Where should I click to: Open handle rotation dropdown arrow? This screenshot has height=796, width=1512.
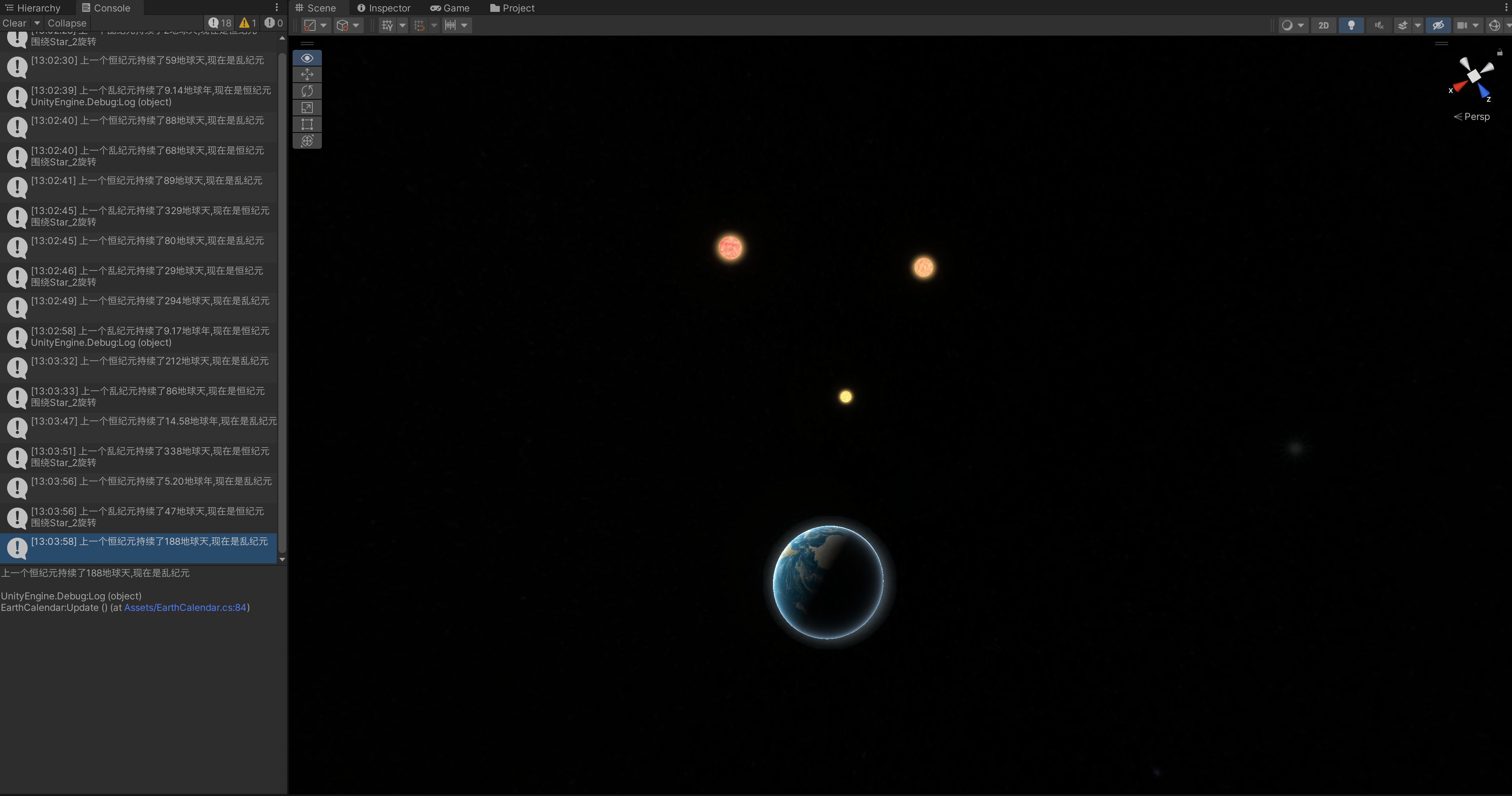[356, 25]
